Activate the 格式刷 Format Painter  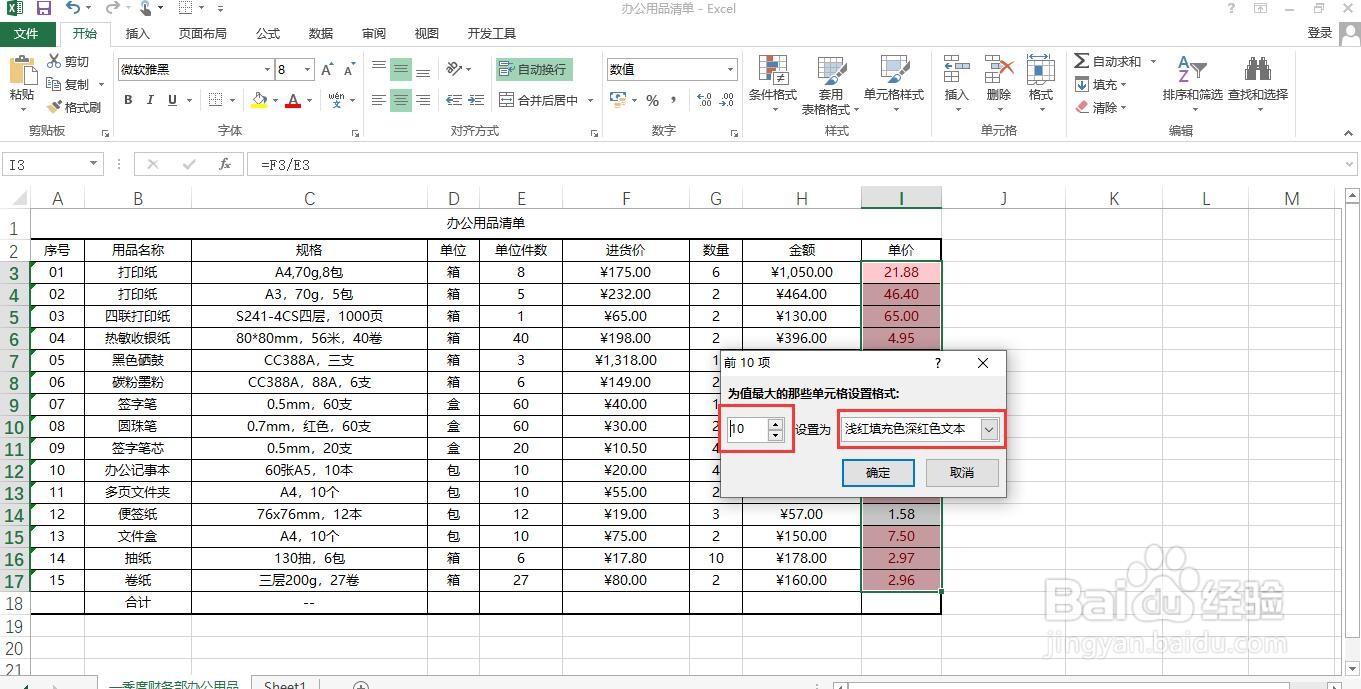74,106
